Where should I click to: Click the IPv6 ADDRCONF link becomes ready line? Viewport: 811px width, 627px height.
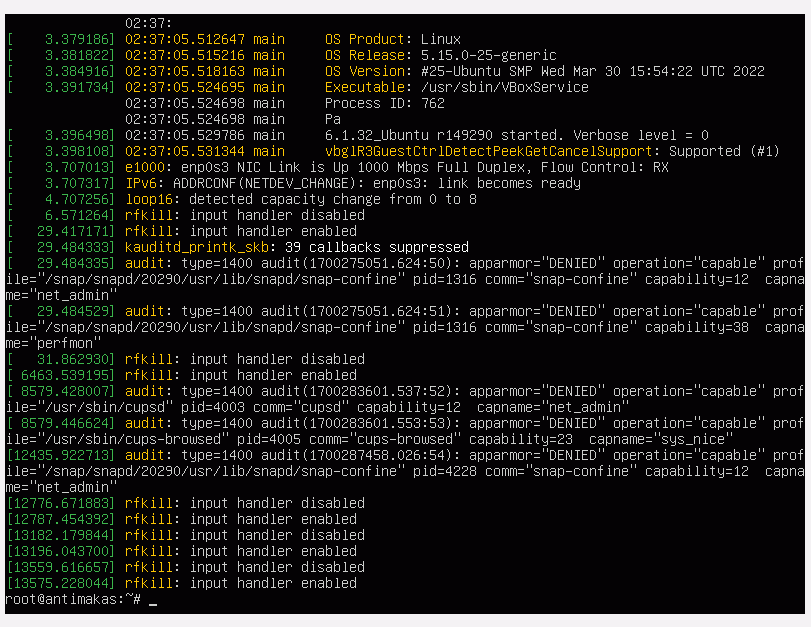pyautogui.click(x=294, y=184)
